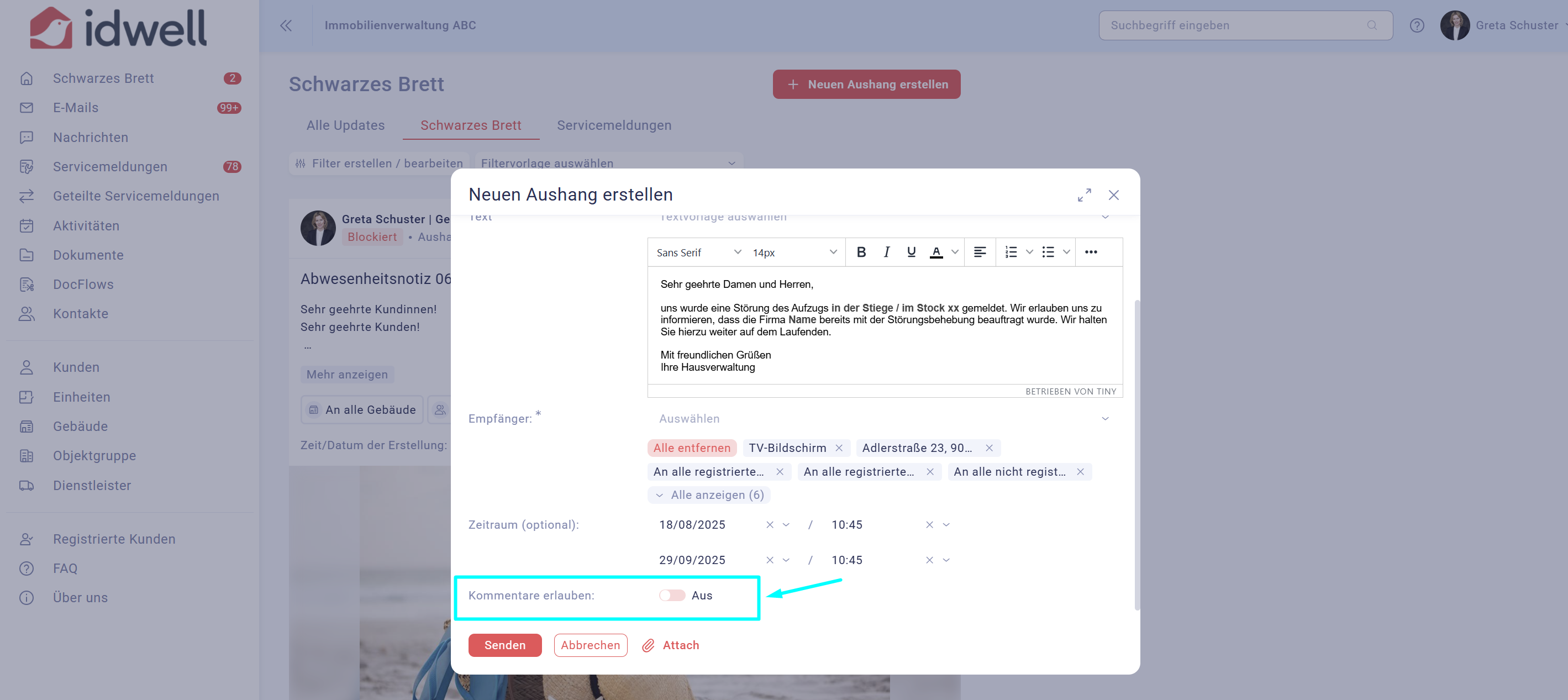
Task: Open numbered list style dropdown arrow
Action: coord(1029,252)
